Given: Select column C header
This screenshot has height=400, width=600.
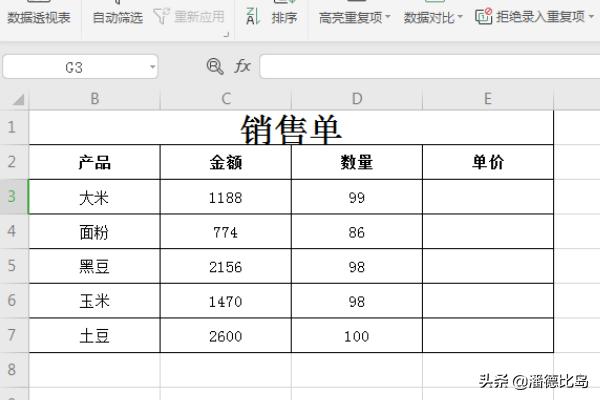Looking at the screenshot, I should tap(226, 98).
